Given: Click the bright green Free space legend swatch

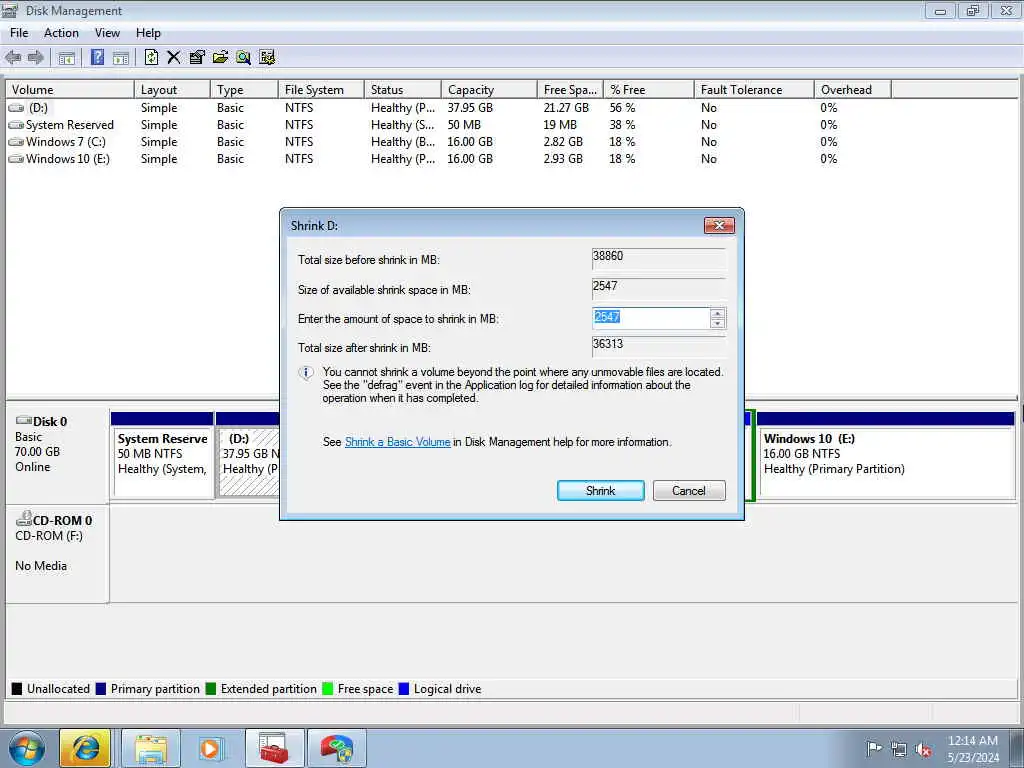Looking at the screenshot, I should point(328,689).
